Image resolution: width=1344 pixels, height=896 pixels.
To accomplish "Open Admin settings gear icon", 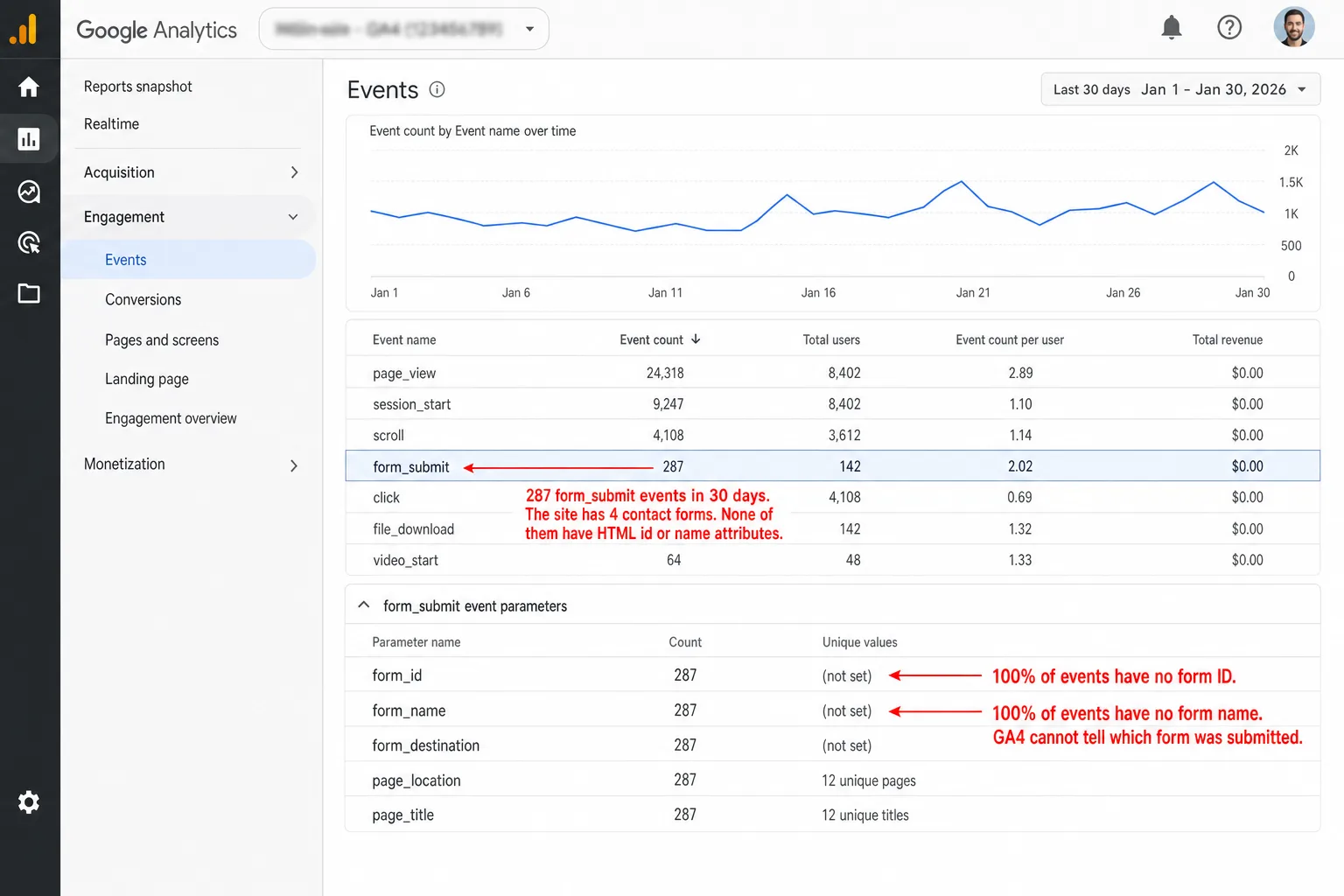I will [x=29, y=801].
